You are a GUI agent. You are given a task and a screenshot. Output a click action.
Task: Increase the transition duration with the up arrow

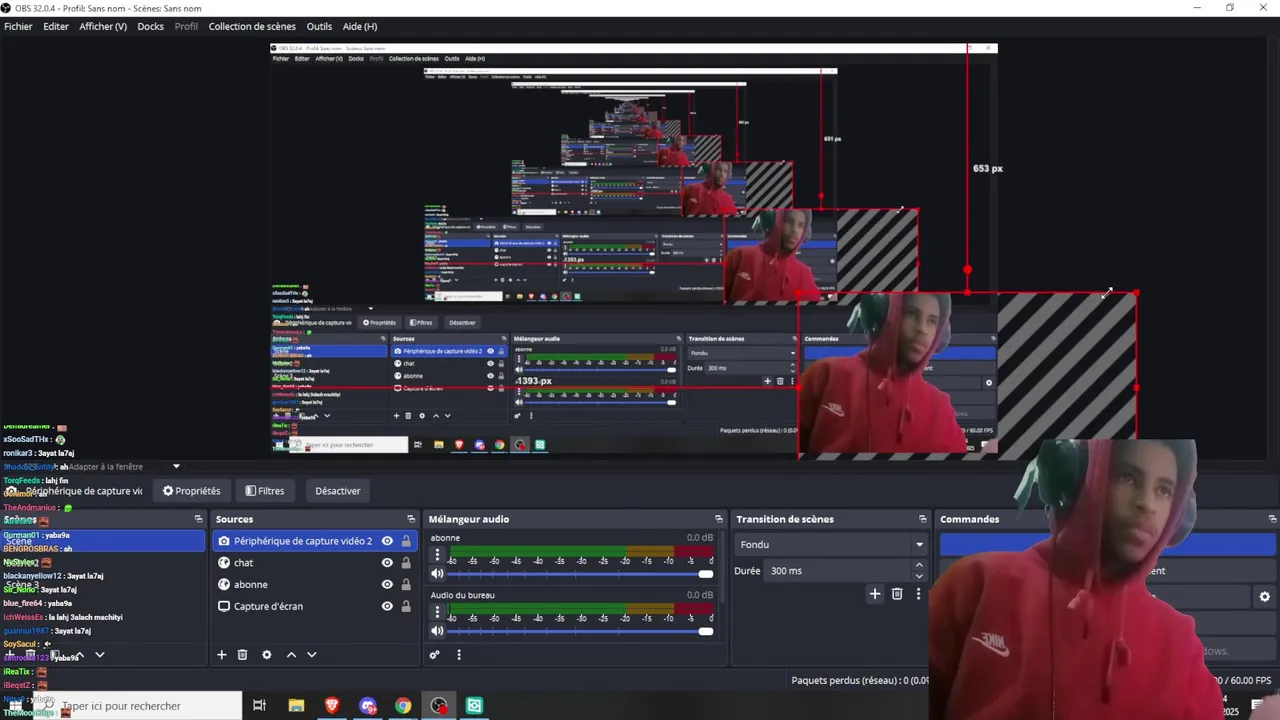point(919,565)
